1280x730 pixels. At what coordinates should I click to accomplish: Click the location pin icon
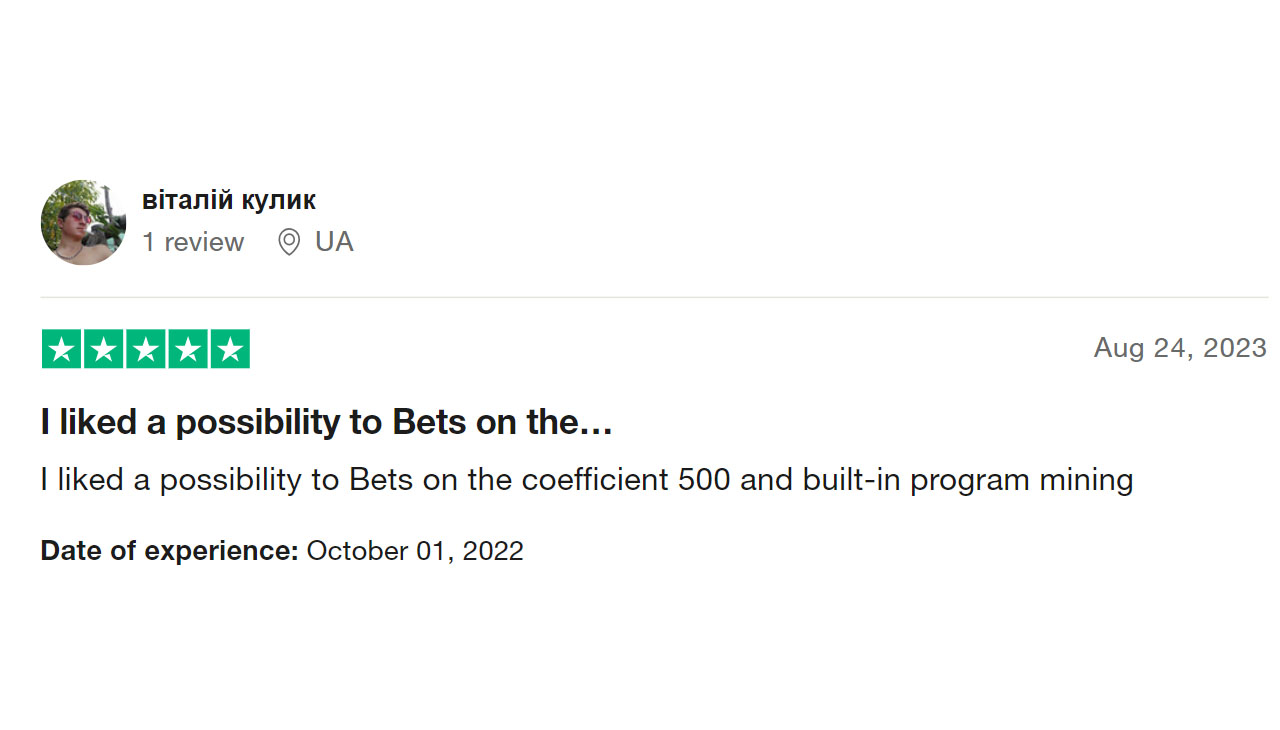coord(289,242)
